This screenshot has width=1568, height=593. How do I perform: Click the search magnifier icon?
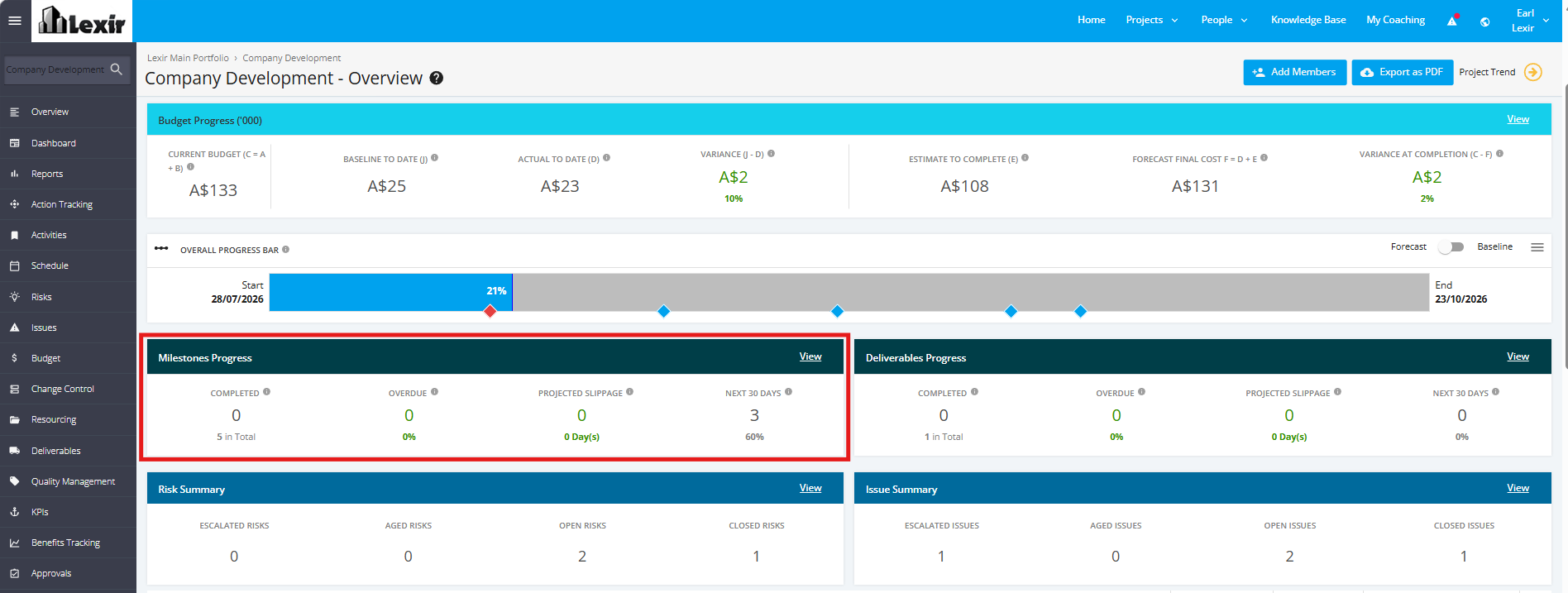tap(117, 69)
